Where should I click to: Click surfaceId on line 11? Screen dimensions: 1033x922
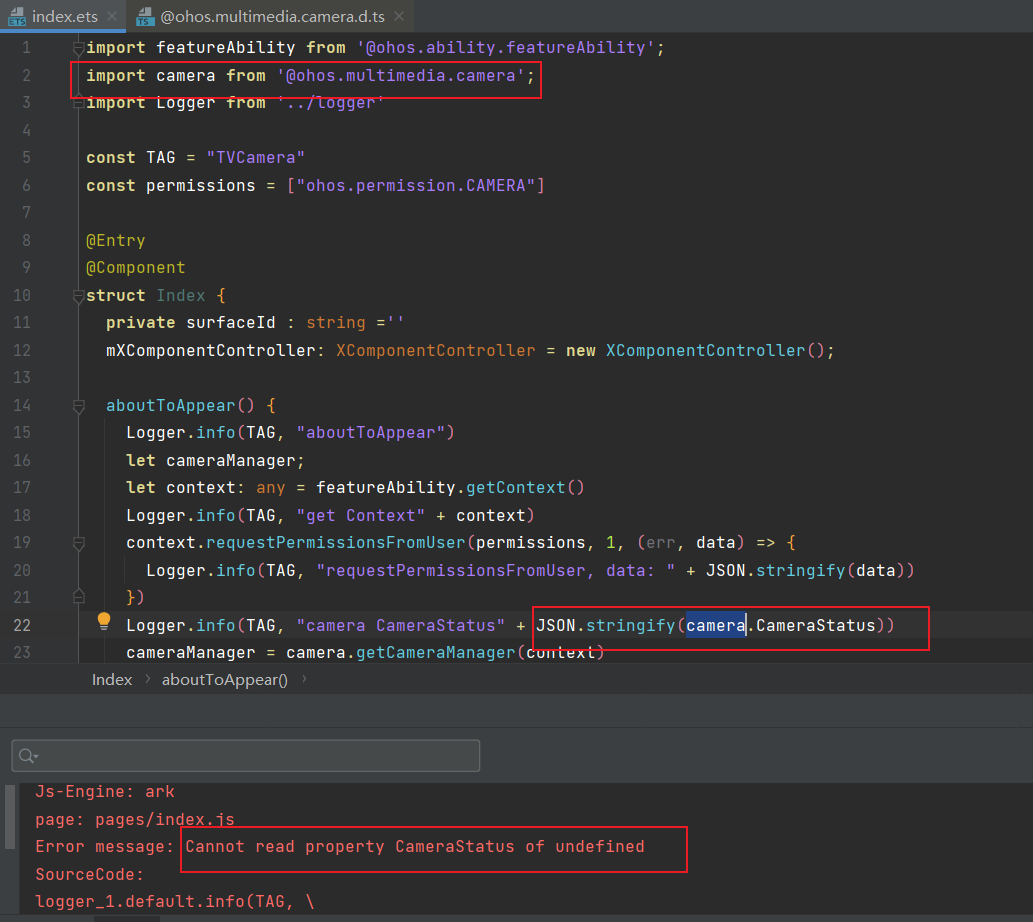coord(231,323)
